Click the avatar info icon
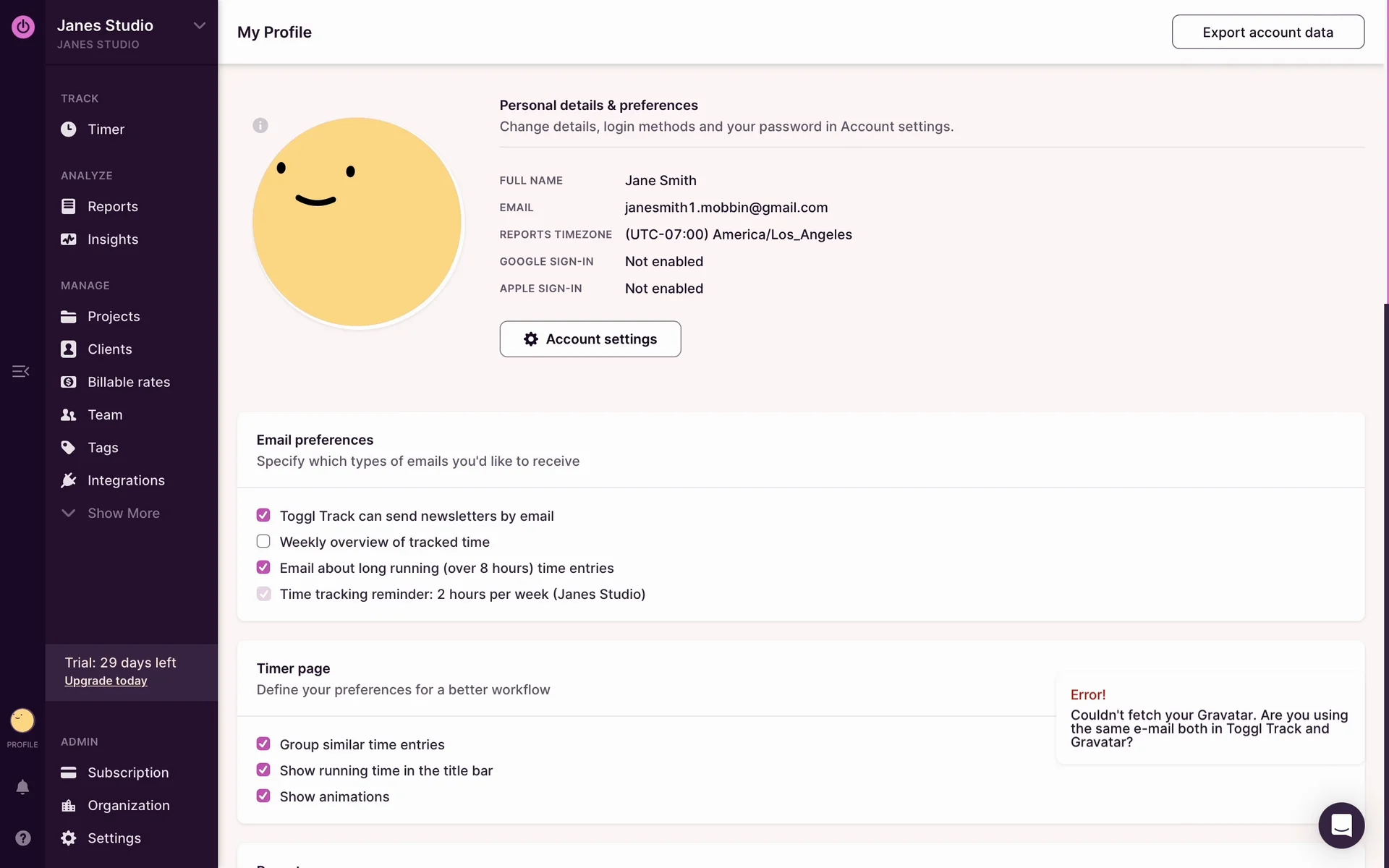This screenshot has width=1389, height=868. (260, 125)
